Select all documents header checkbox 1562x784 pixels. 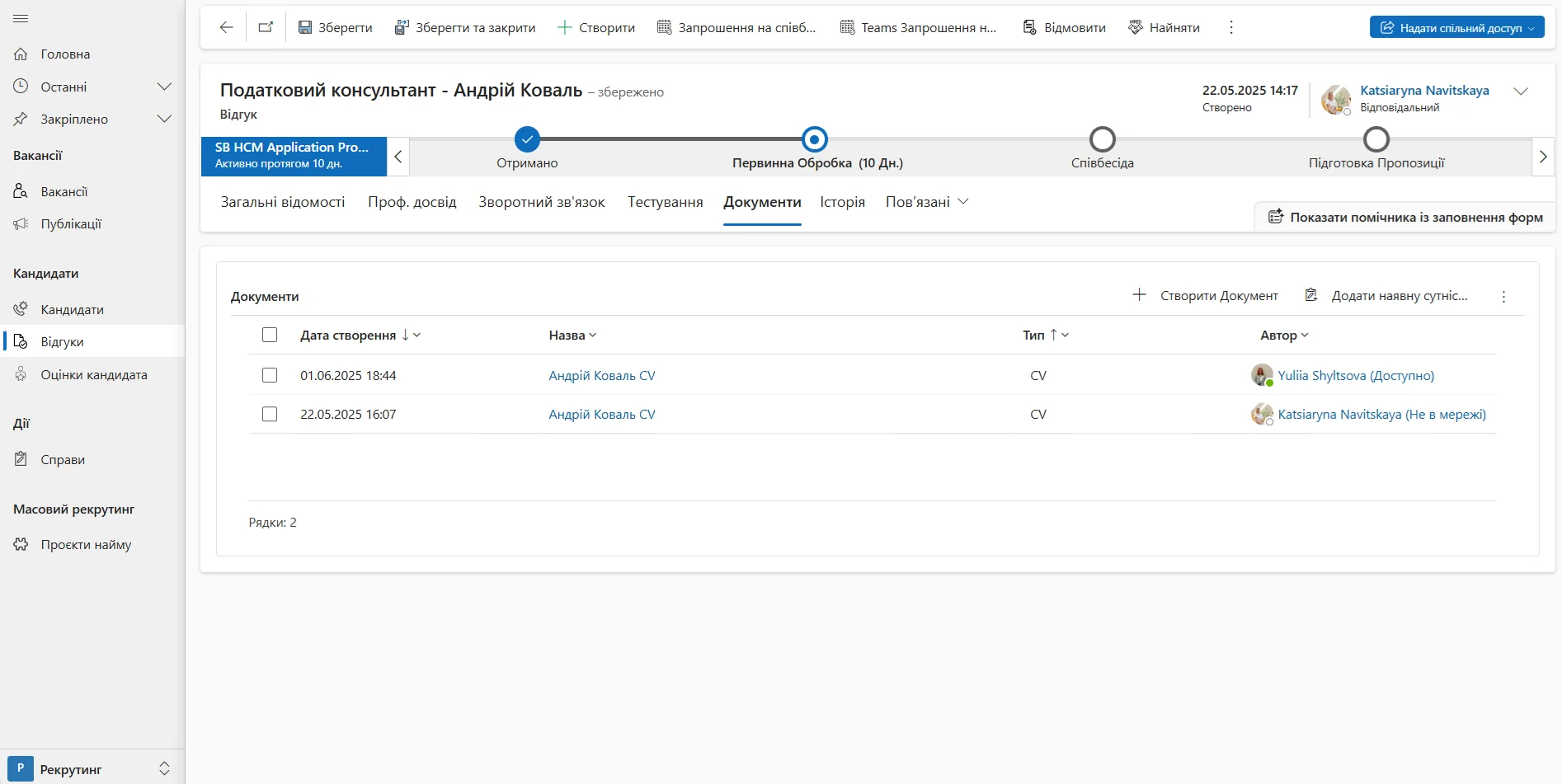270,335
